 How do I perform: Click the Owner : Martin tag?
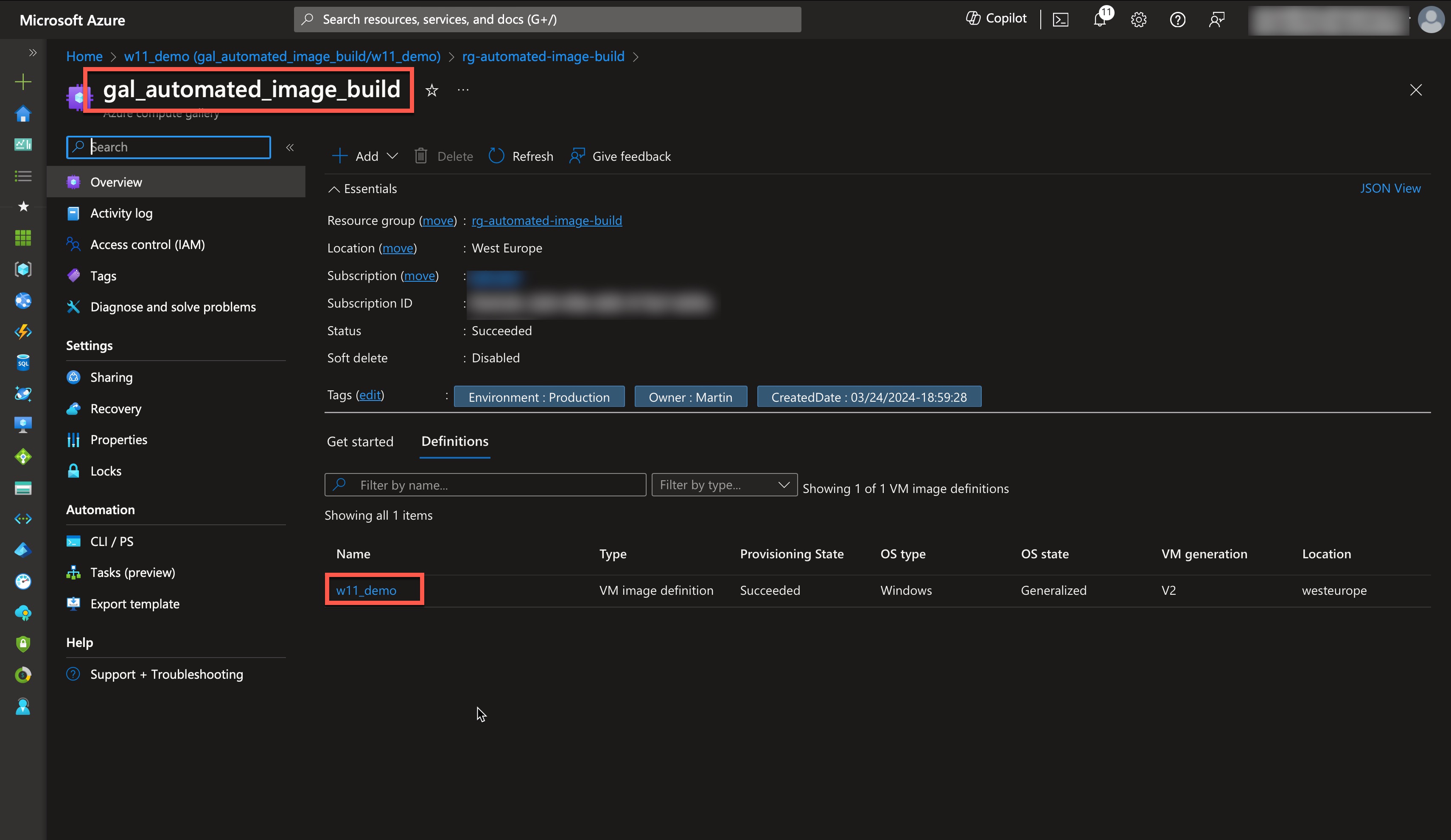pos(690,397)
